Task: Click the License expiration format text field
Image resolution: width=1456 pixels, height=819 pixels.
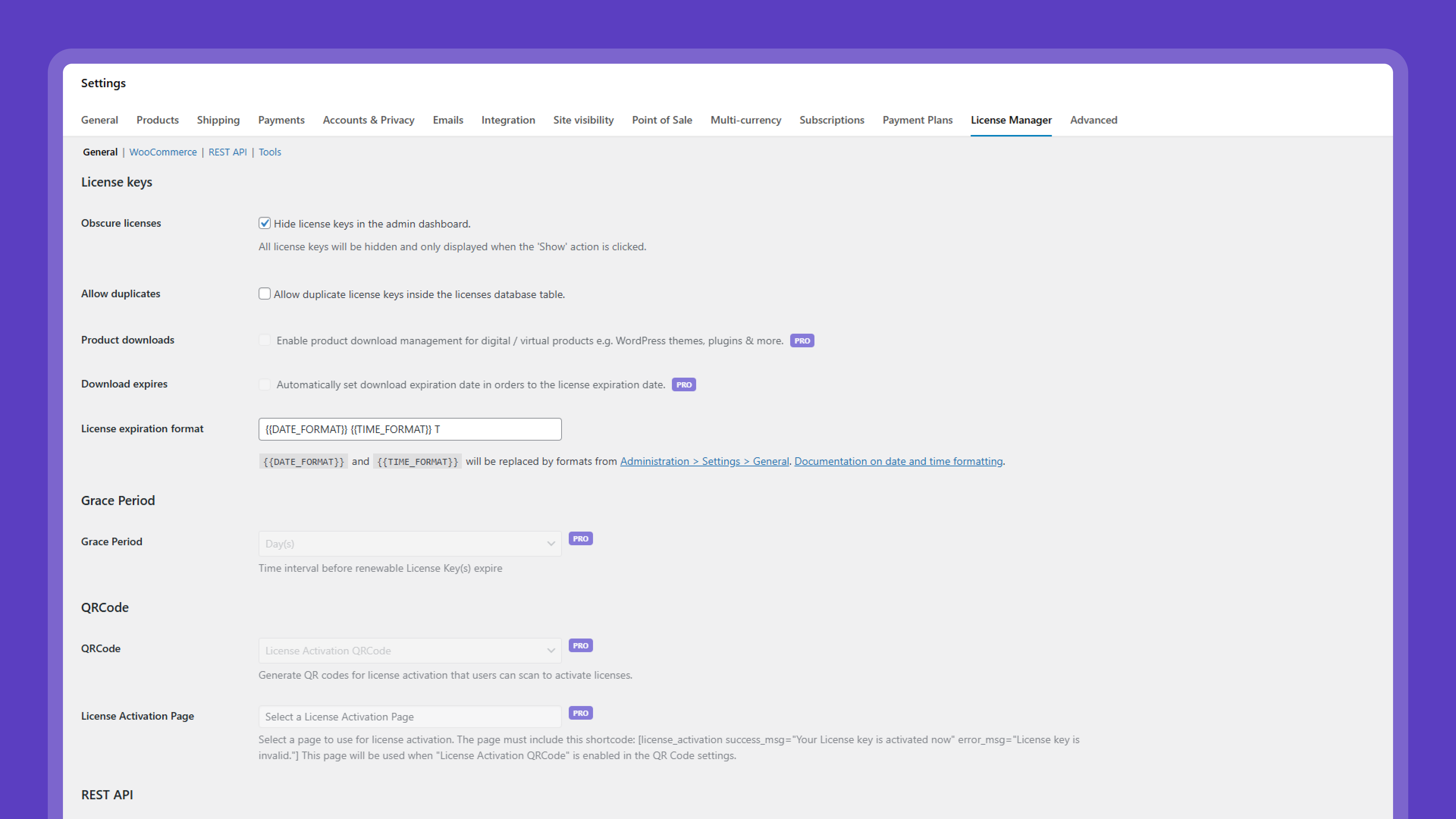Action: coord(409,429)
